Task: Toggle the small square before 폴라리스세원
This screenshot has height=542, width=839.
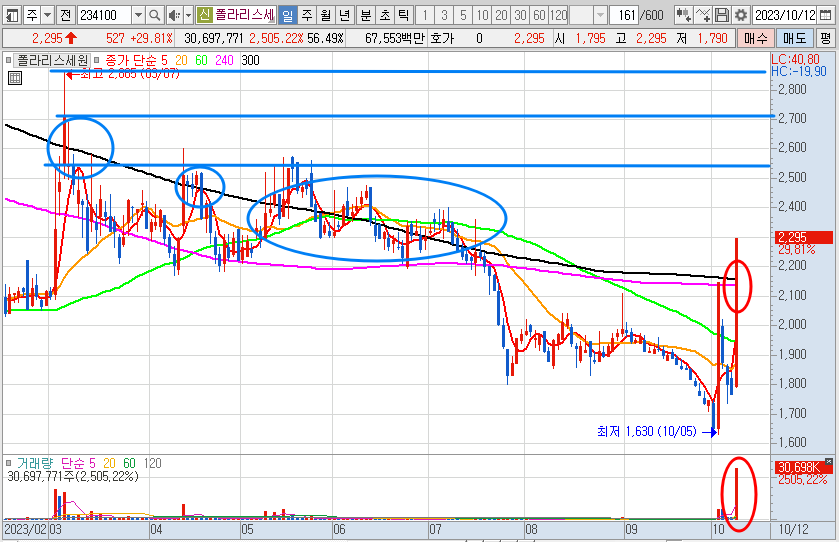Action: click(x=8, y=60)
